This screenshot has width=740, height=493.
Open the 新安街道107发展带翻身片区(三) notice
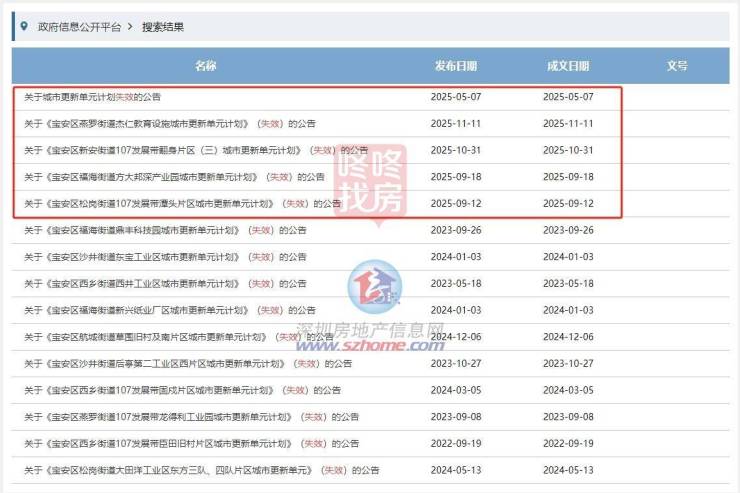(x=196, y=150)
